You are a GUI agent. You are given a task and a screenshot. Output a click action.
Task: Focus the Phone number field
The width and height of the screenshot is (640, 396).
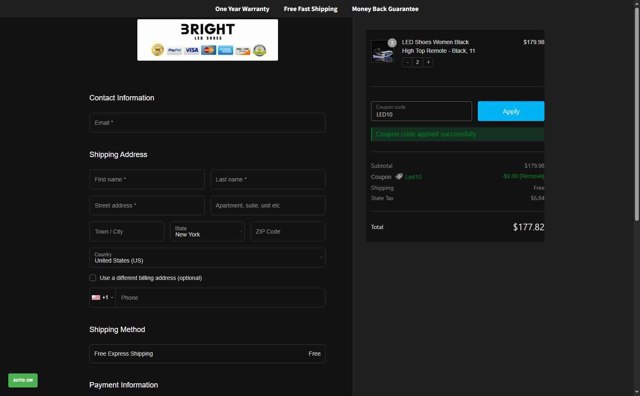coord(220,298)
